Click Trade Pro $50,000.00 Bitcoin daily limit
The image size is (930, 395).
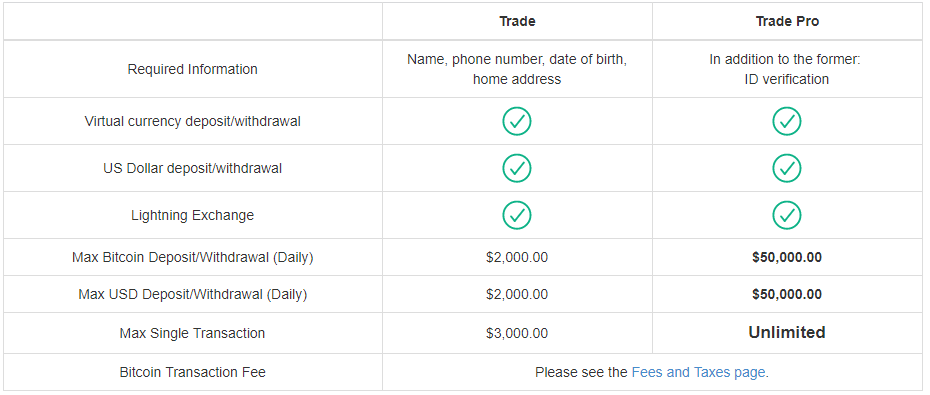tap(787, 257)
